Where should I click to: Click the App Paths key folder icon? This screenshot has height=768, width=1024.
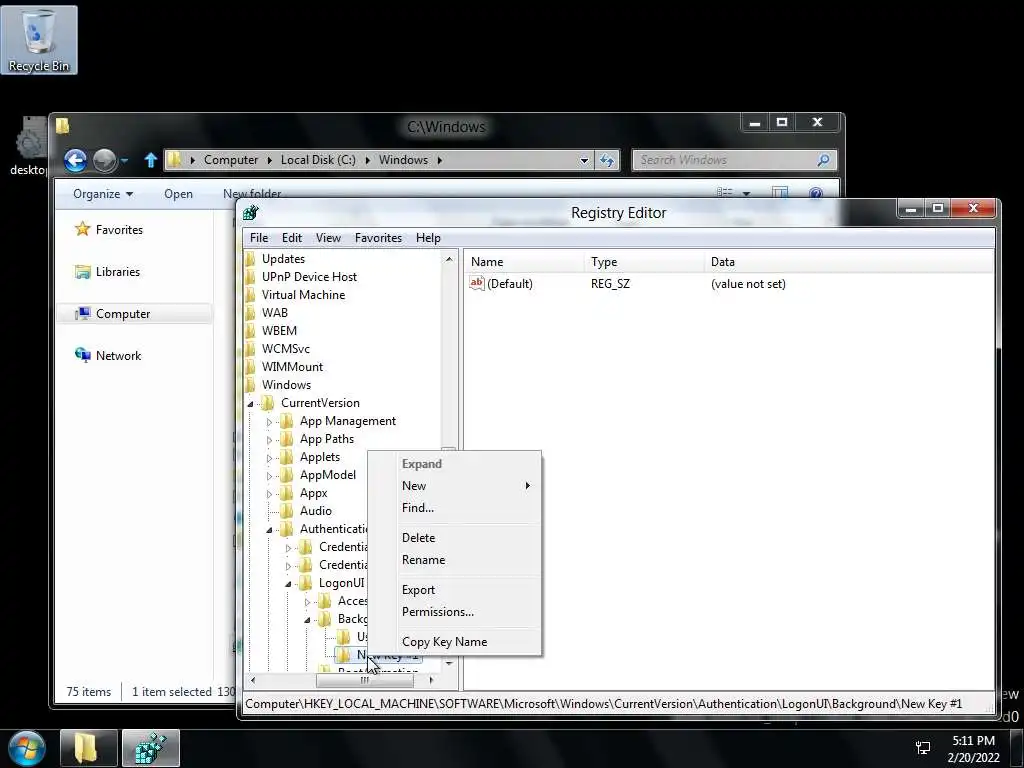[x=287, y=439]
